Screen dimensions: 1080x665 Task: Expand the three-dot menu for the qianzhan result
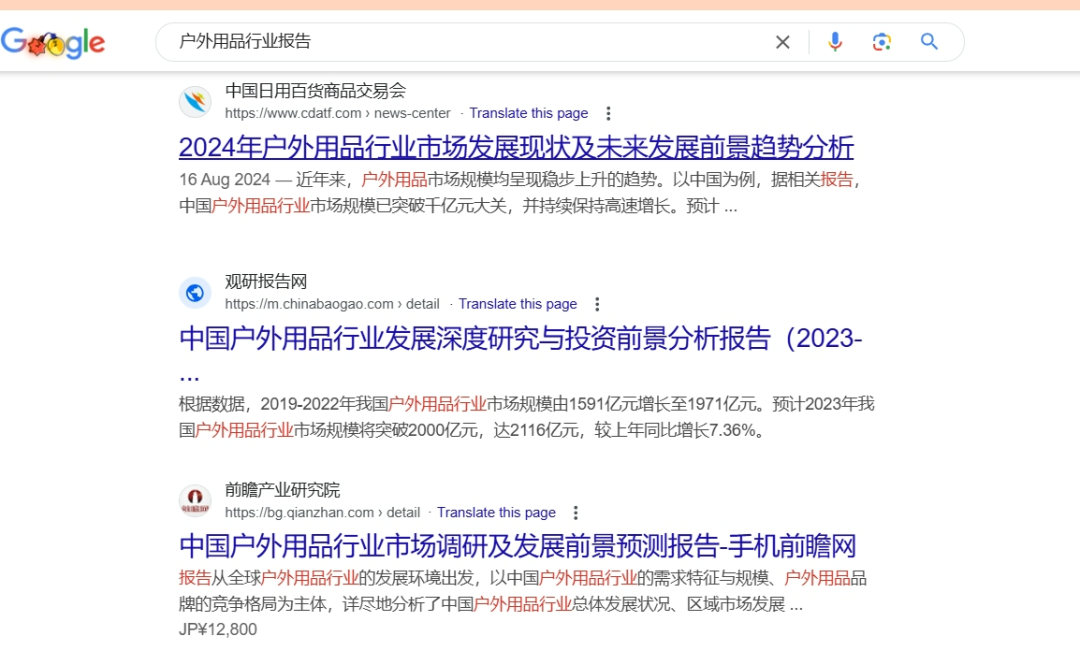pos(576,512)
